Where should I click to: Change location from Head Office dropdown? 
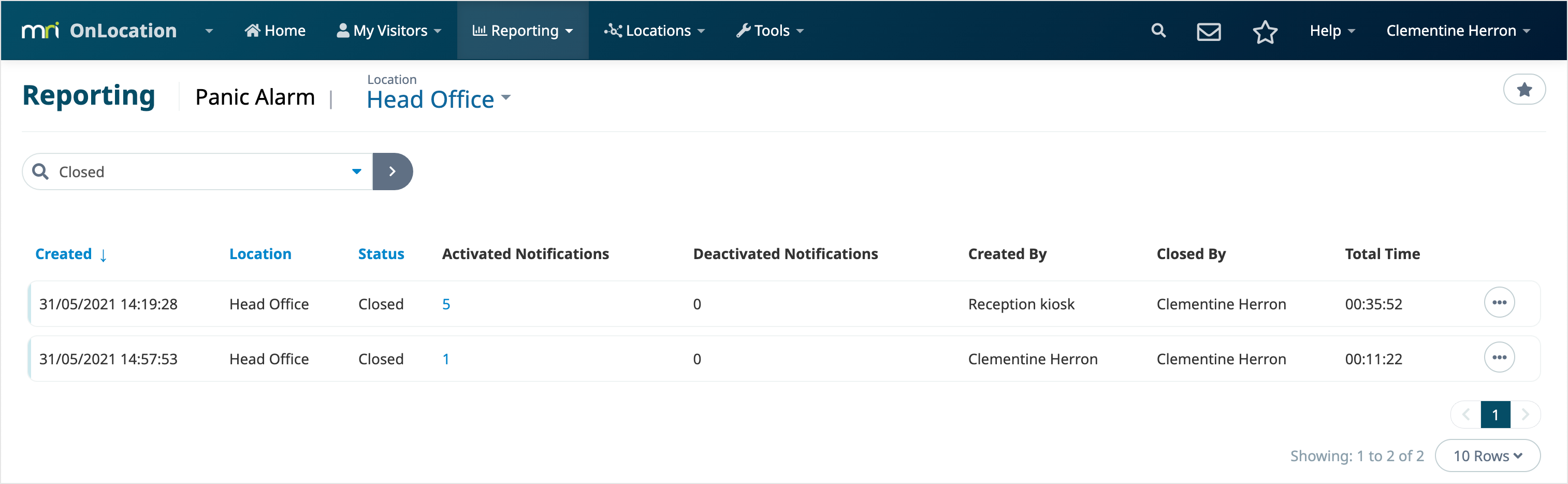click(x=438, y=99)
